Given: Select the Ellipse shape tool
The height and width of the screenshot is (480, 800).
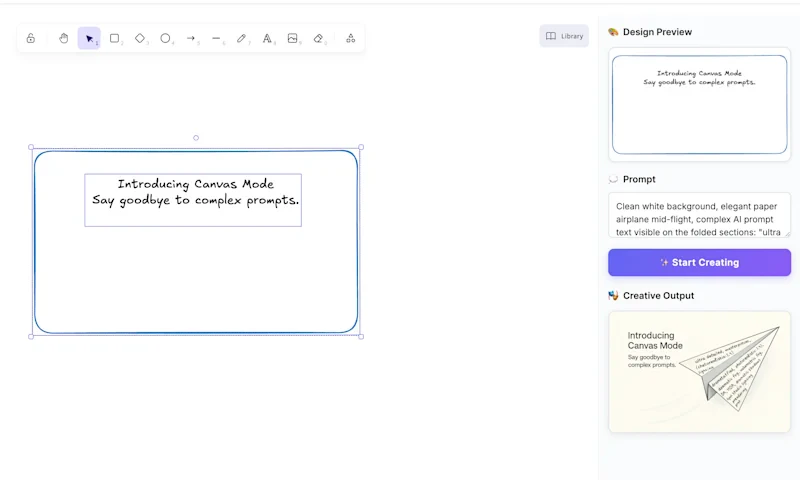Looking at the screenshot, I should (166, 38).
